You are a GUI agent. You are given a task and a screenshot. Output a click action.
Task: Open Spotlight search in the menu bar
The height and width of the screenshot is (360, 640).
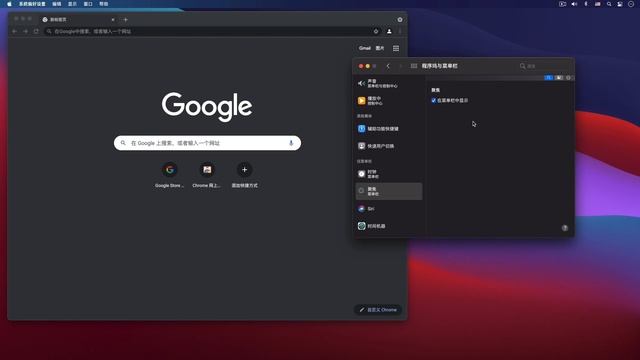pos(609,4)
